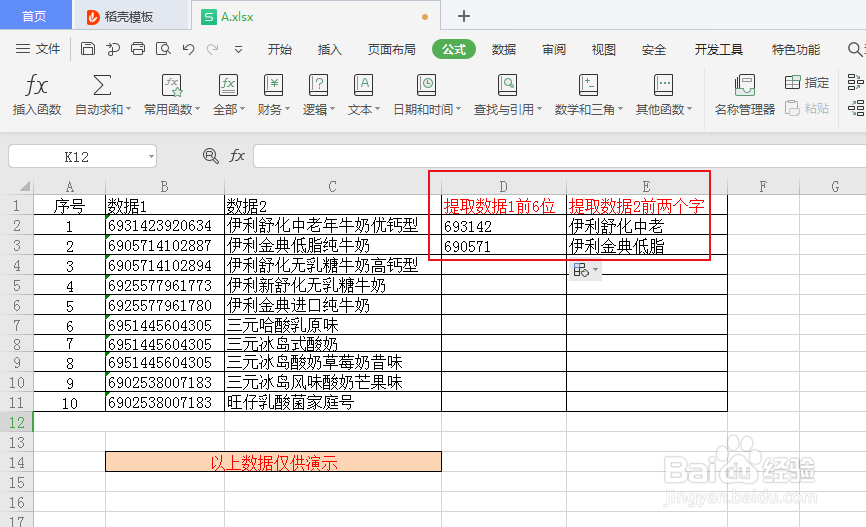The width and height of the screenshot is (866, 527).
Task: Switch to the 安全 ribbon tab
Action: click(x=654, y=50)
